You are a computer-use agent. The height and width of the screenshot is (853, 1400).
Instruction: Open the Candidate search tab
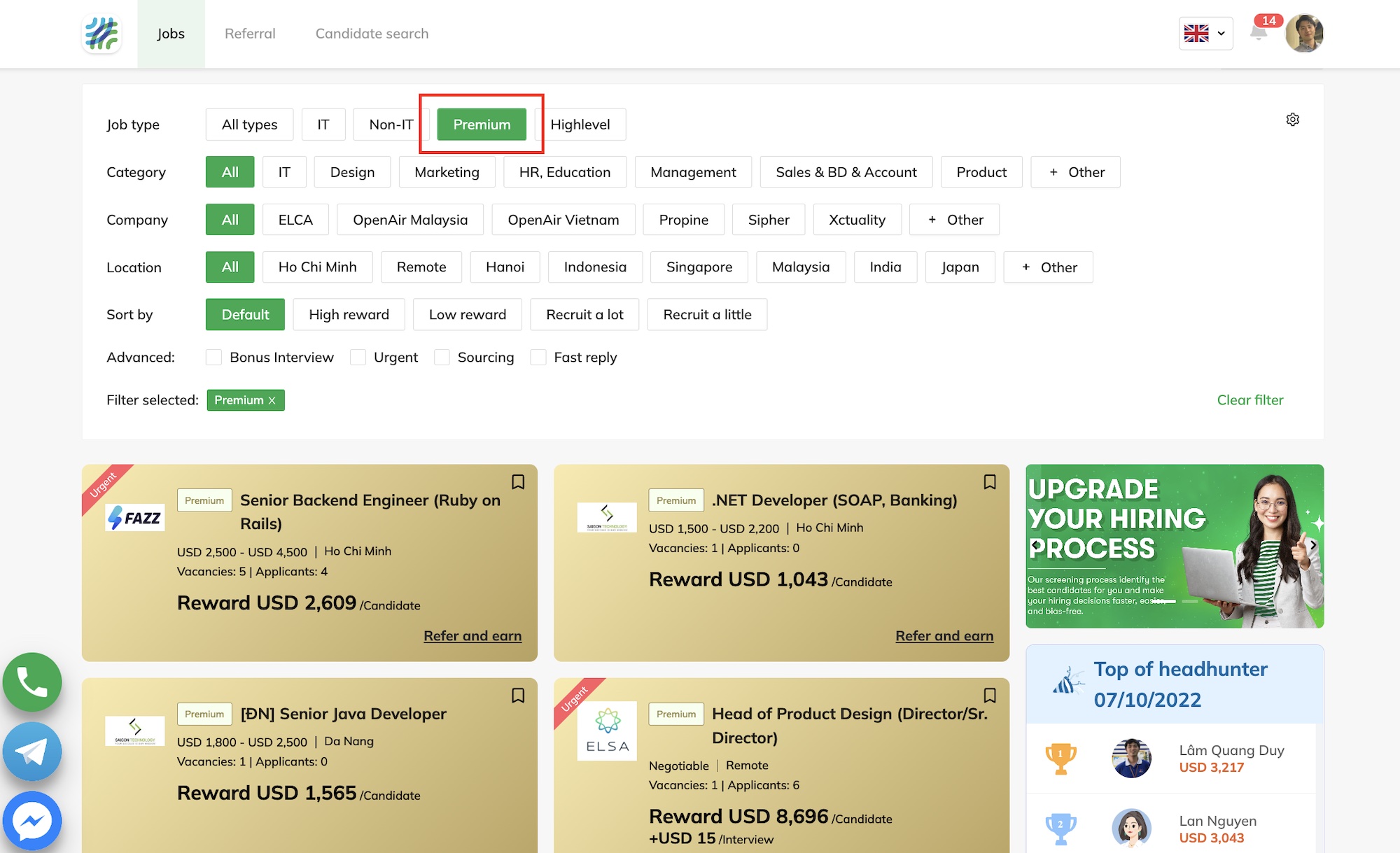click(372, 34)
